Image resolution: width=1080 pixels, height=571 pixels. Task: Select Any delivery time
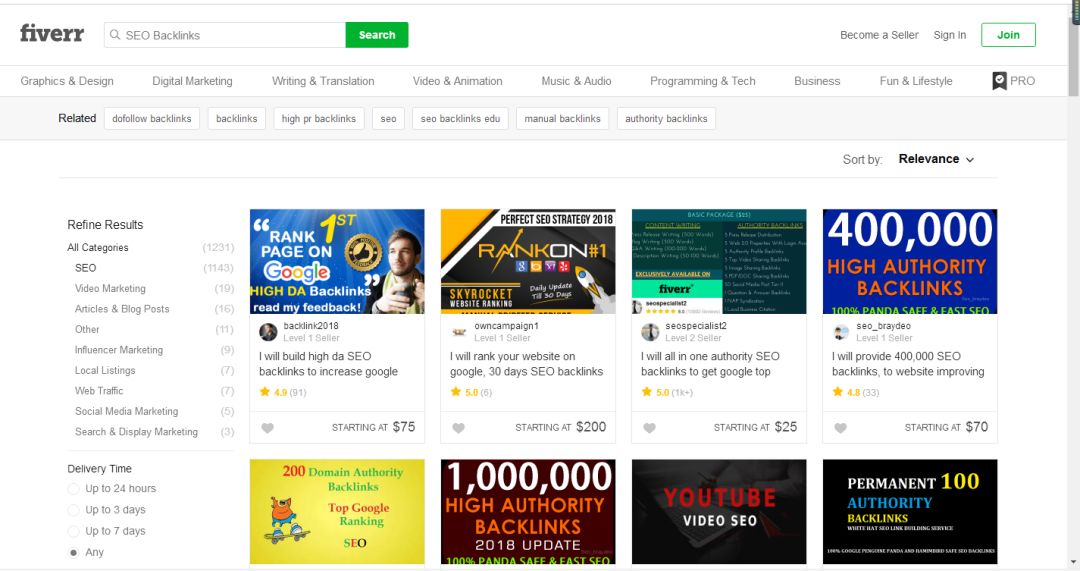tap(74, 552)
